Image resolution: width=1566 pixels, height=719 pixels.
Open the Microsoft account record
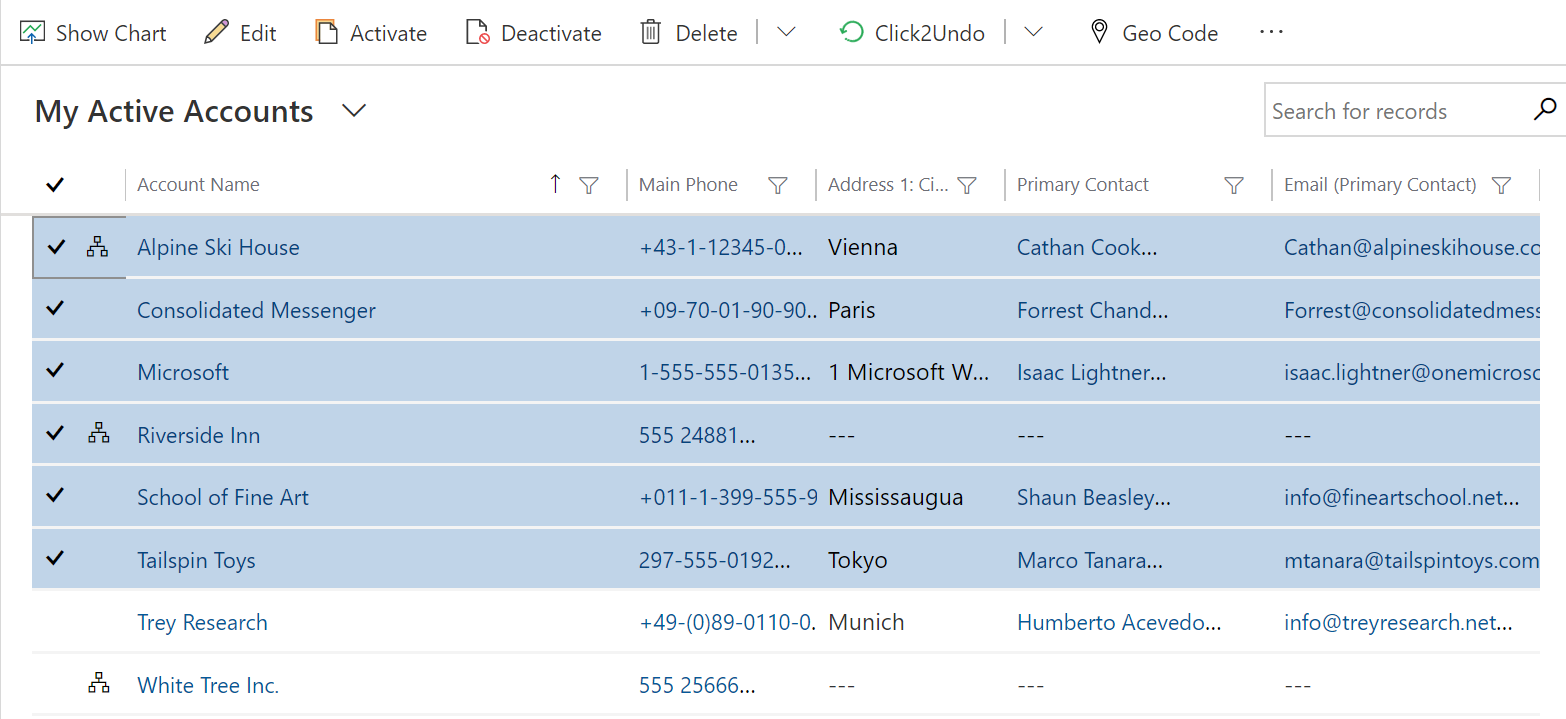tap(183, 372)
